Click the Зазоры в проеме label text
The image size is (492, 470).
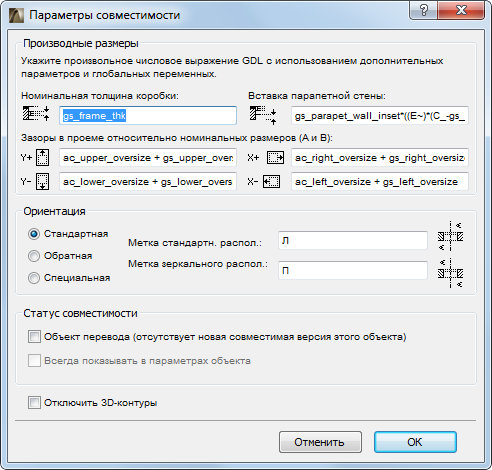point(177,138)
